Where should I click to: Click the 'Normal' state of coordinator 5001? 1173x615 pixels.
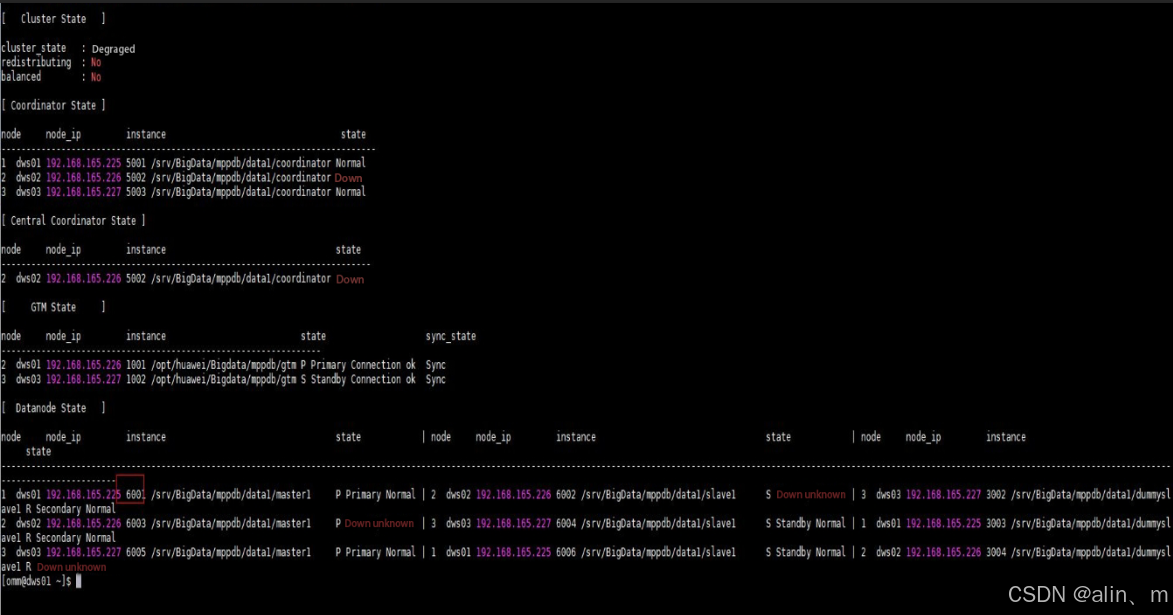[350, 163]
